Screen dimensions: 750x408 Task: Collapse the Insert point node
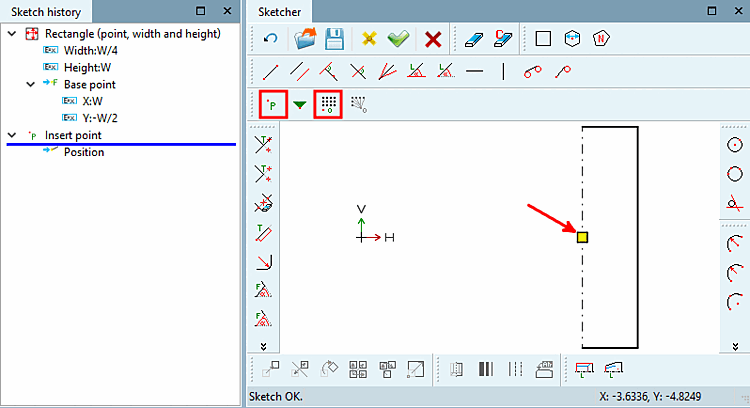12,135
